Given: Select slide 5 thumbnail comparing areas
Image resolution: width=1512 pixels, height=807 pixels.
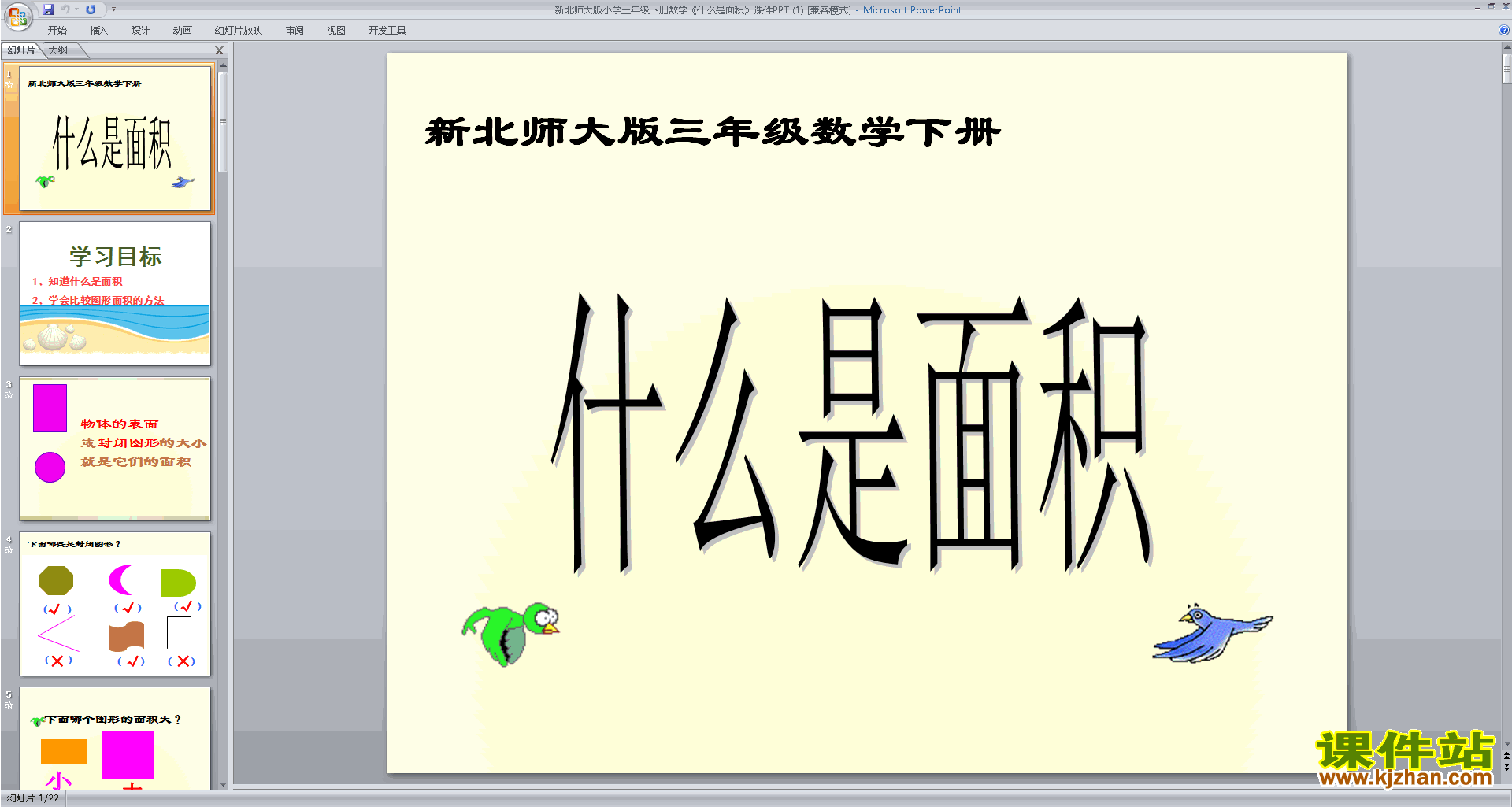Looking at the screenshot, I should pyautogui.click(x=115, y=739).
